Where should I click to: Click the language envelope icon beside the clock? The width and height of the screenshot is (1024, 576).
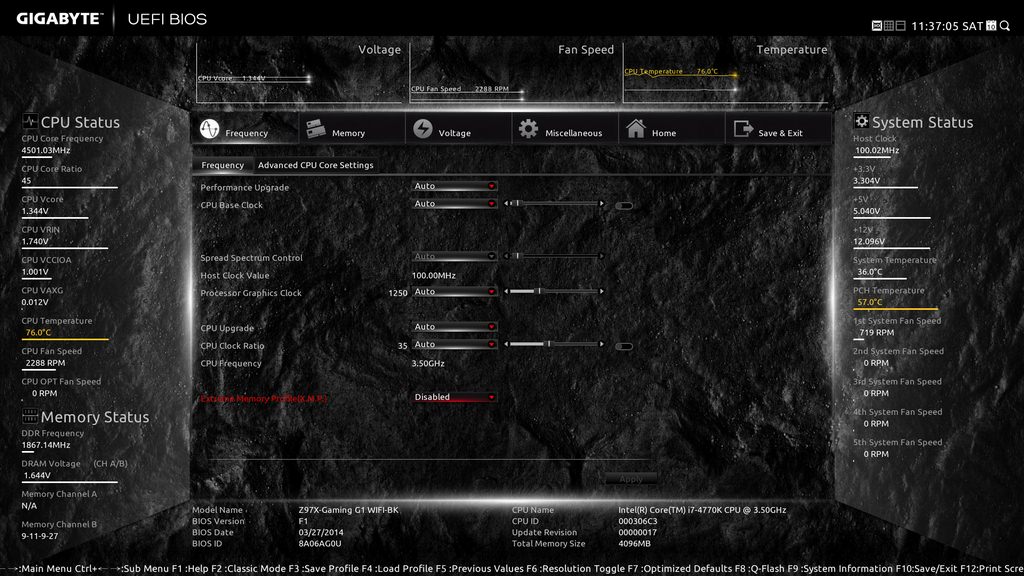tap(876, 25)
